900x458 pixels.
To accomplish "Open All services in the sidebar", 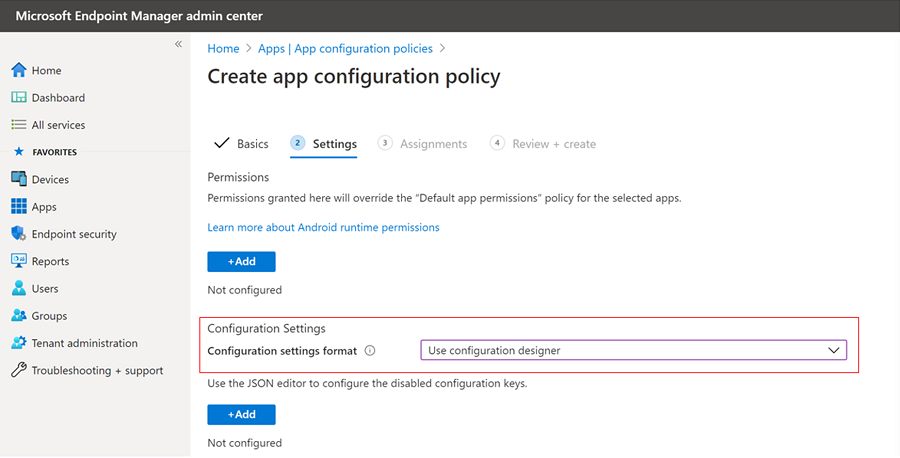I will (58, 125).
